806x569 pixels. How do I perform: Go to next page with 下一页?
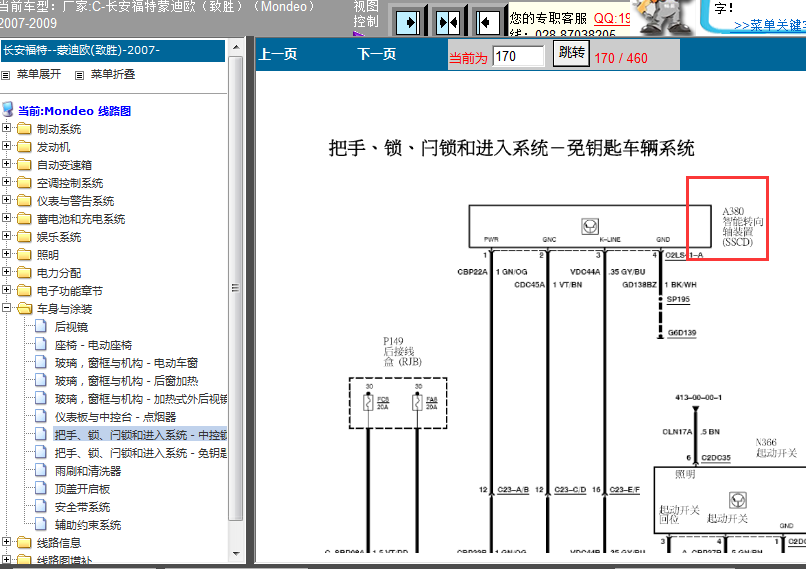pyautogui.click(x=377, y=54)
